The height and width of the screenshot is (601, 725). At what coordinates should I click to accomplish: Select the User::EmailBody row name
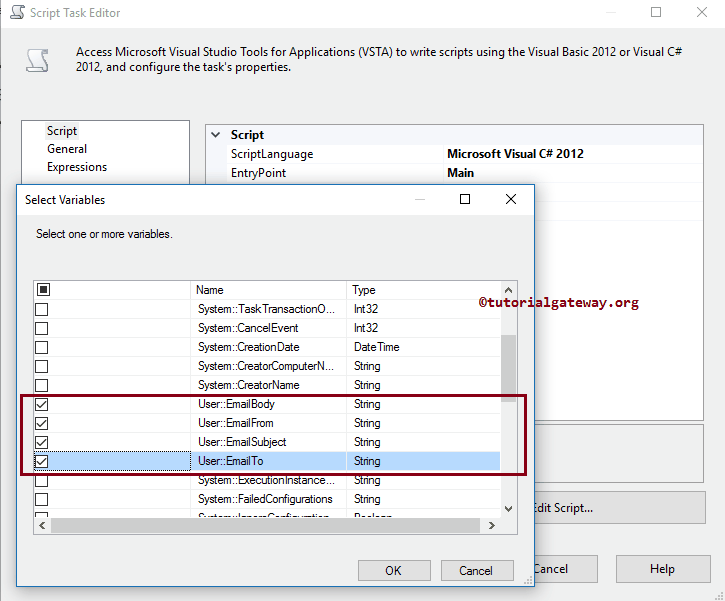pos(236,404)
